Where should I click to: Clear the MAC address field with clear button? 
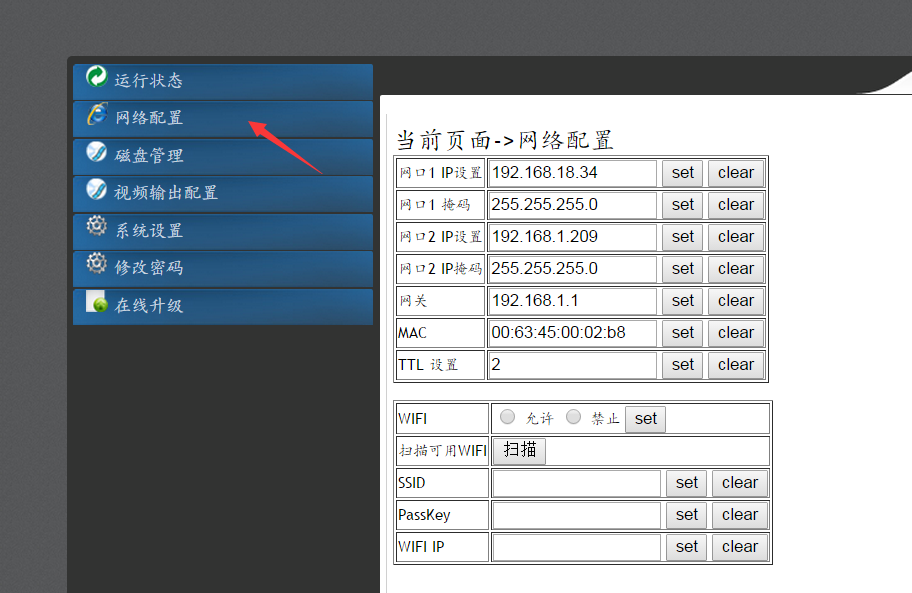(x=736, y=333)
